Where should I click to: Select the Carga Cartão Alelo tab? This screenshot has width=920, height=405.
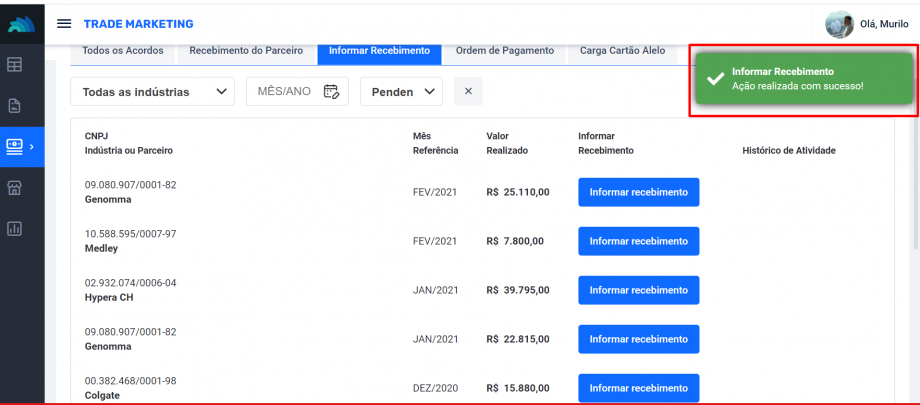click(x=622, y=50)
